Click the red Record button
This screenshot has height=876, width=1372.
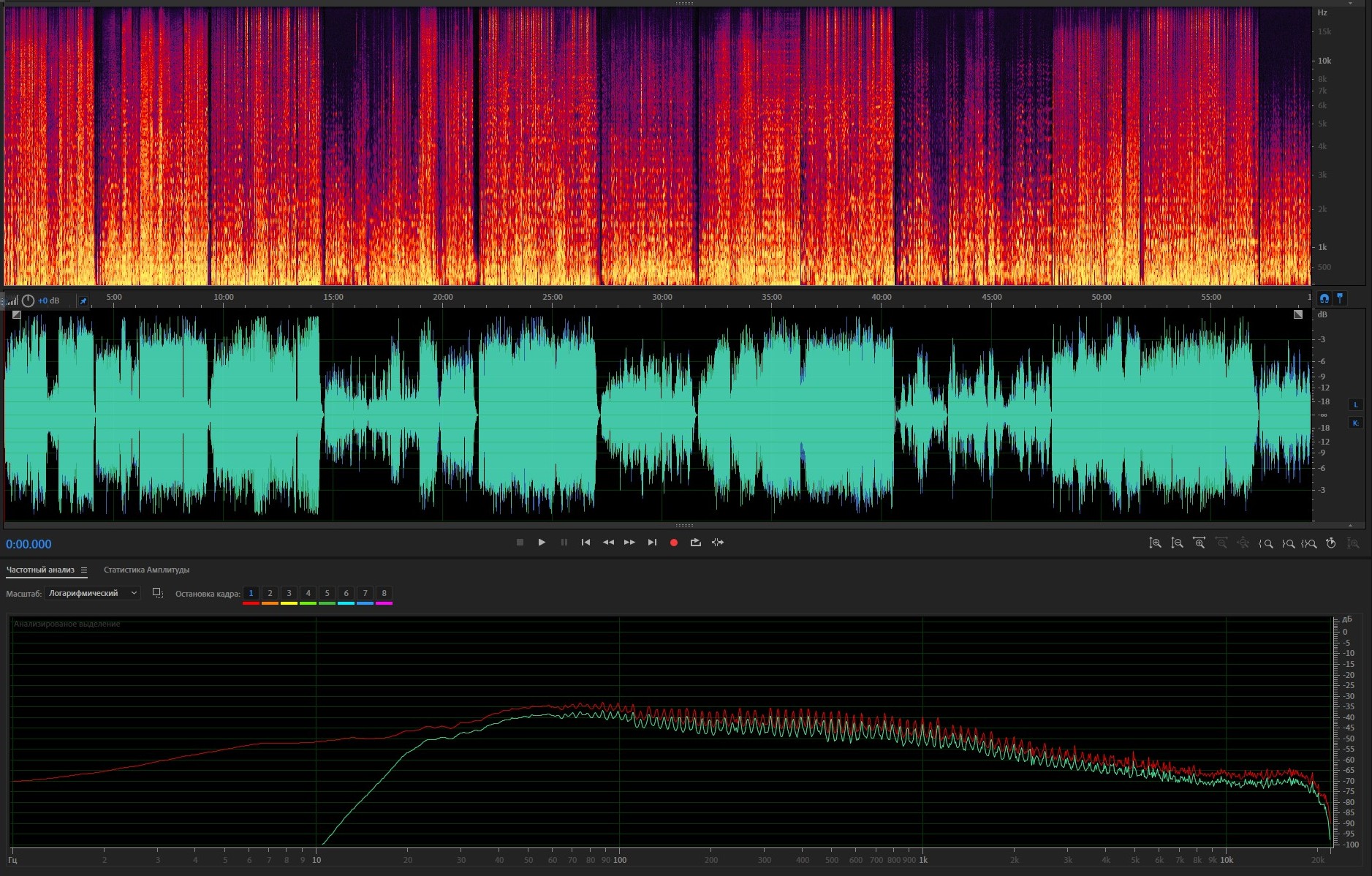[674, 543]
